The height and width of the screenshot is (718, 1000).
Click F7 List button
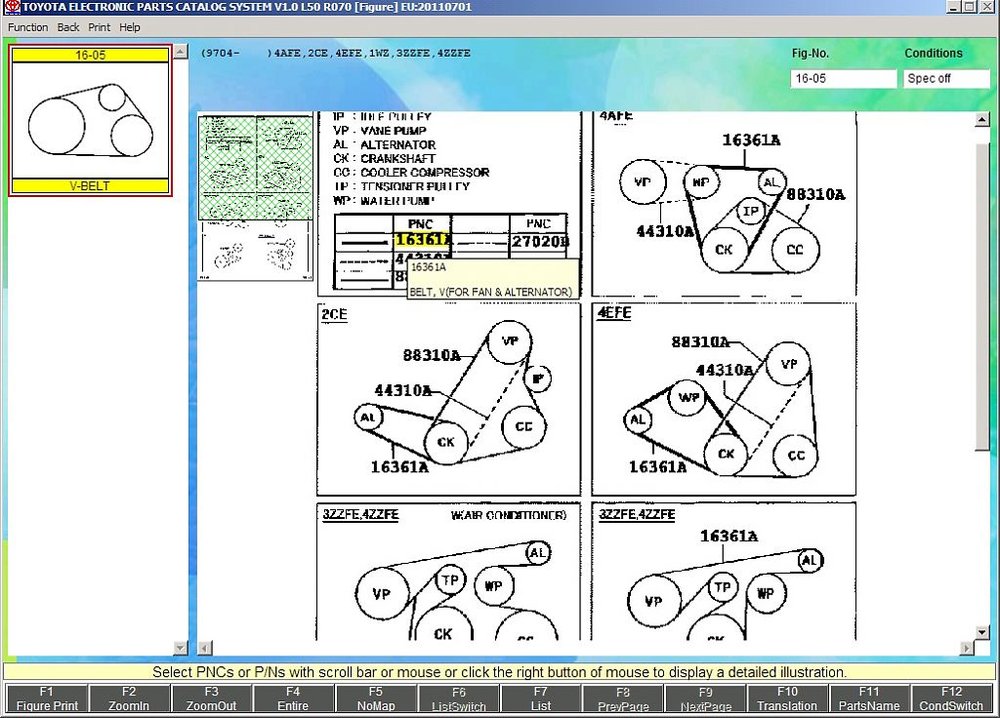[540, 699]
